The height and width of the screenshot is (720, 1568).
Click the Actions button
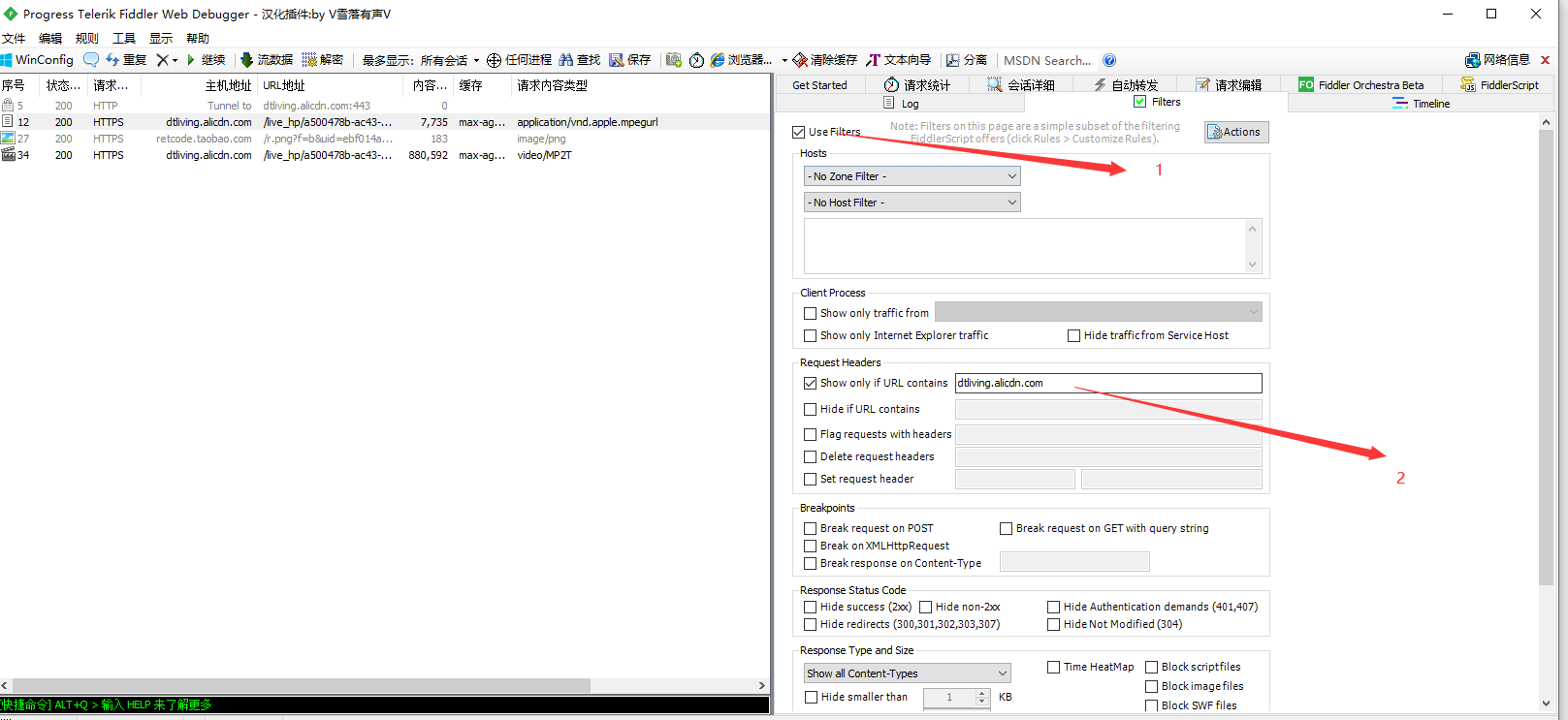pyautogui.click(x=1236, y=132)
